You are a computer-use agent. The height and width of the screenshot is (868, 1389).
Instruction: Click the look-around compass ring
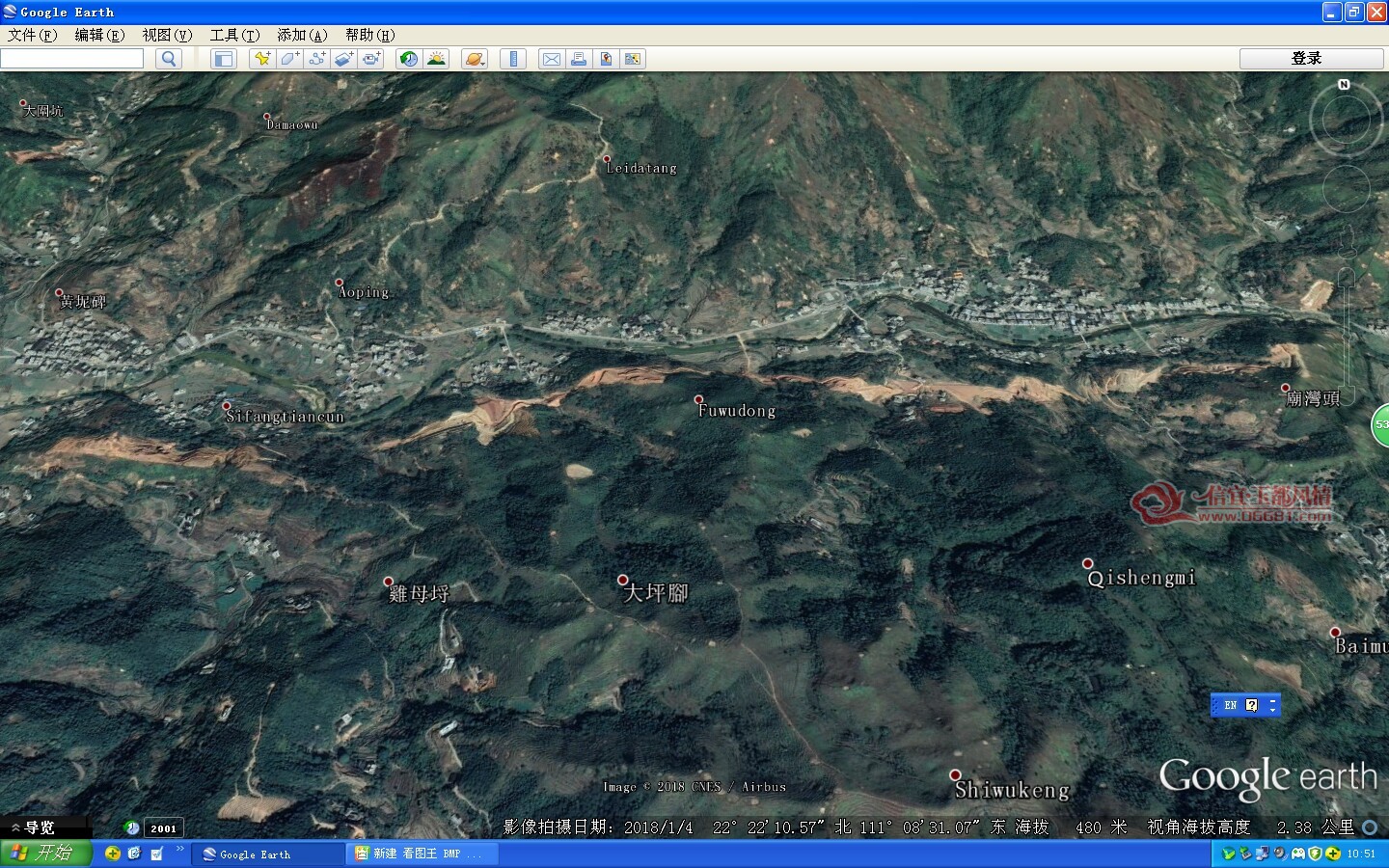point(1346,121)
